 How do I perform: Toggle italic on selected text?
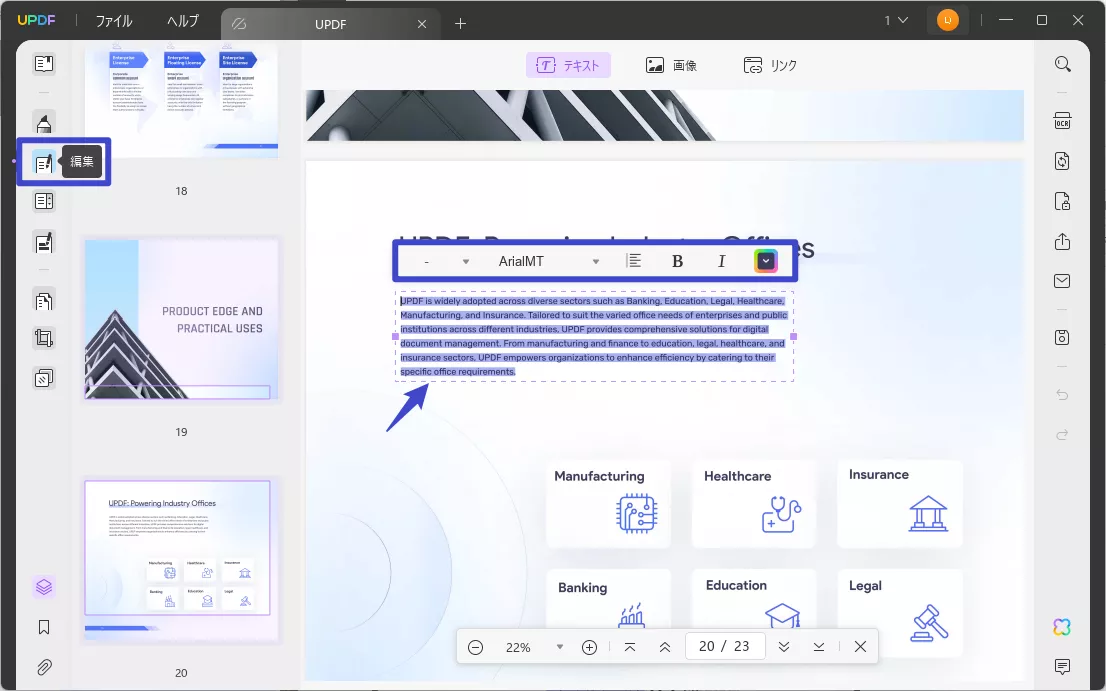(721, 262)
